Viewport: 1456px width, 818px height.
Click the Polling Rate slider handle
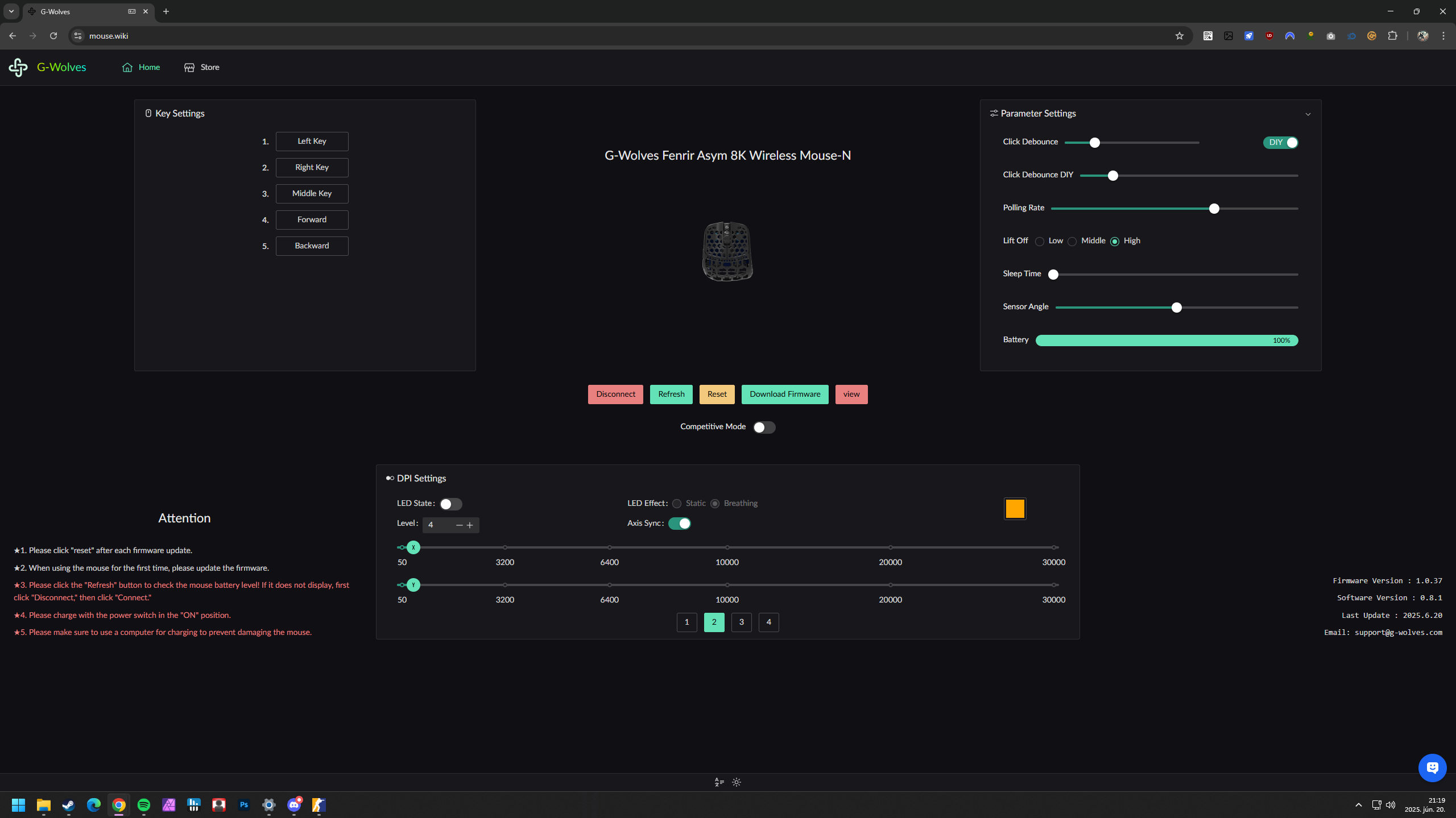[x=1214, y=209]
